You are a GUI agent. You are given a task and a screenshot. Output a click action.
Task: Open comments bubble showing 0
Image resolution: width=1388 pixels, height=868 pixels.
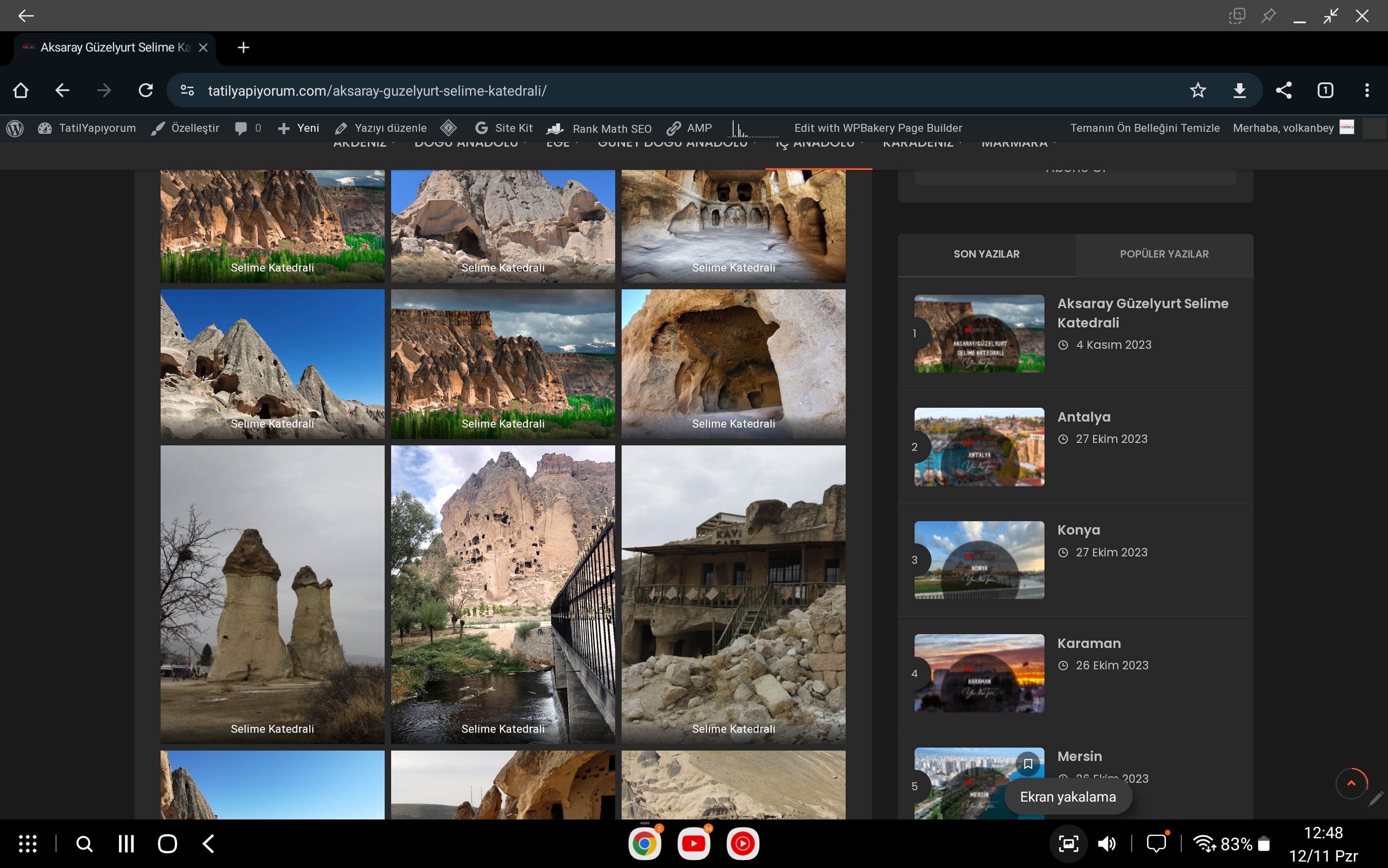coord(247,128)
